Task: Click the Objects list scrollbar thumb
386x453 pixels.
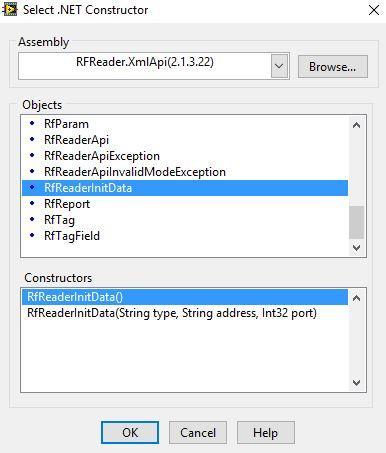Action: pyautogui.click(x=356, y=222)
